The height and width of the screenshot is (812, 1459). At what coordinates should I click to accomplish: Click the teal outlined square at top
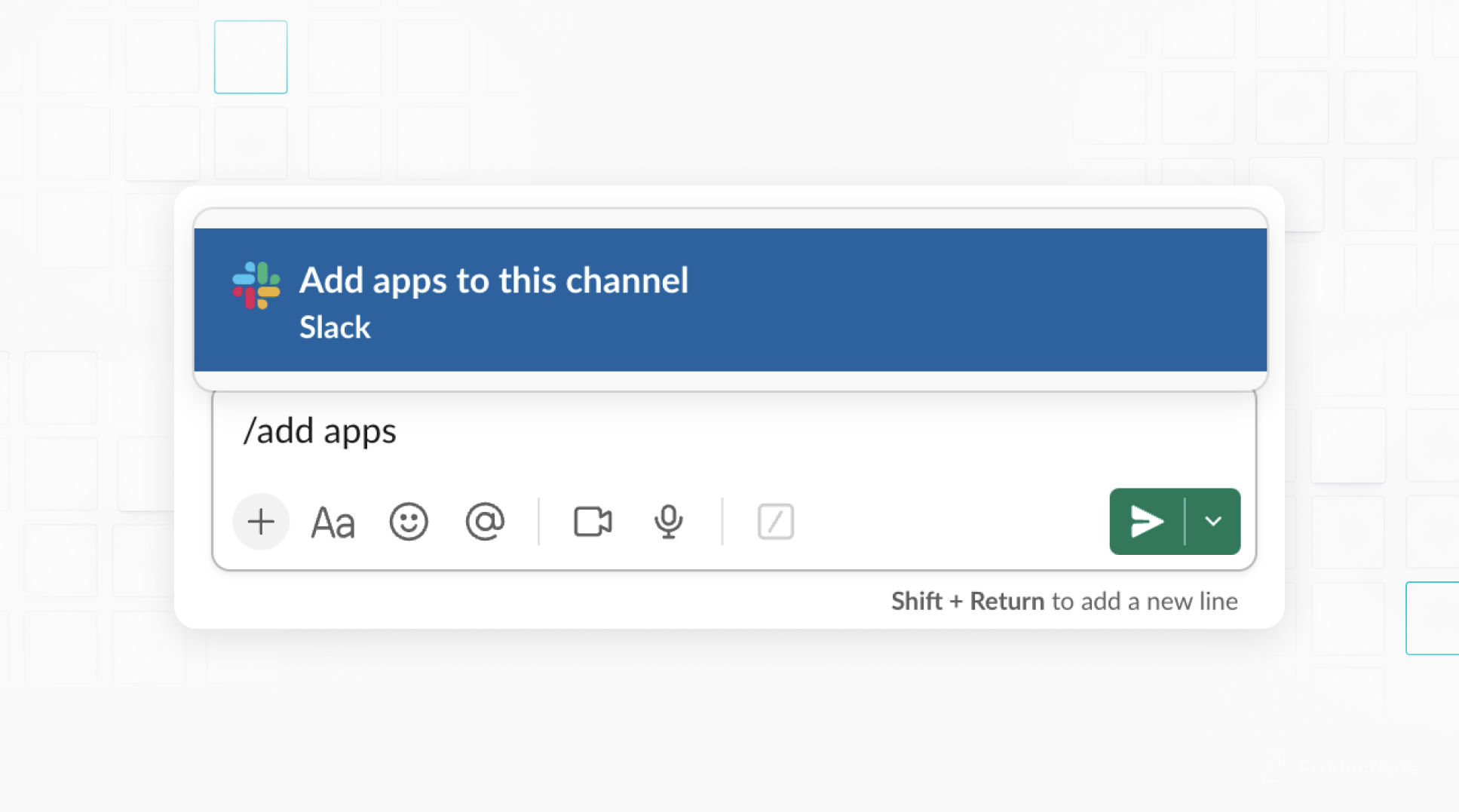point(250,57)
